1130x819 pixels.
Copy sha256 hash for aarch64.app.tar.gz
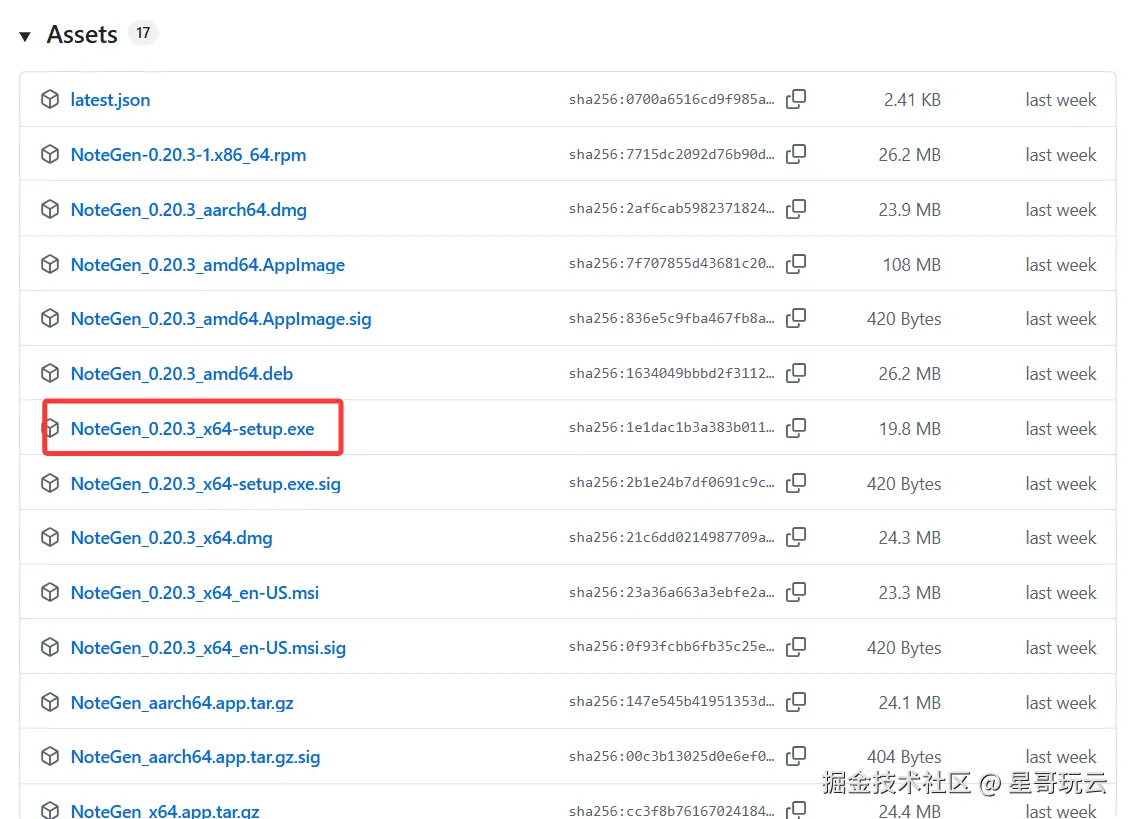click(796, 701)
